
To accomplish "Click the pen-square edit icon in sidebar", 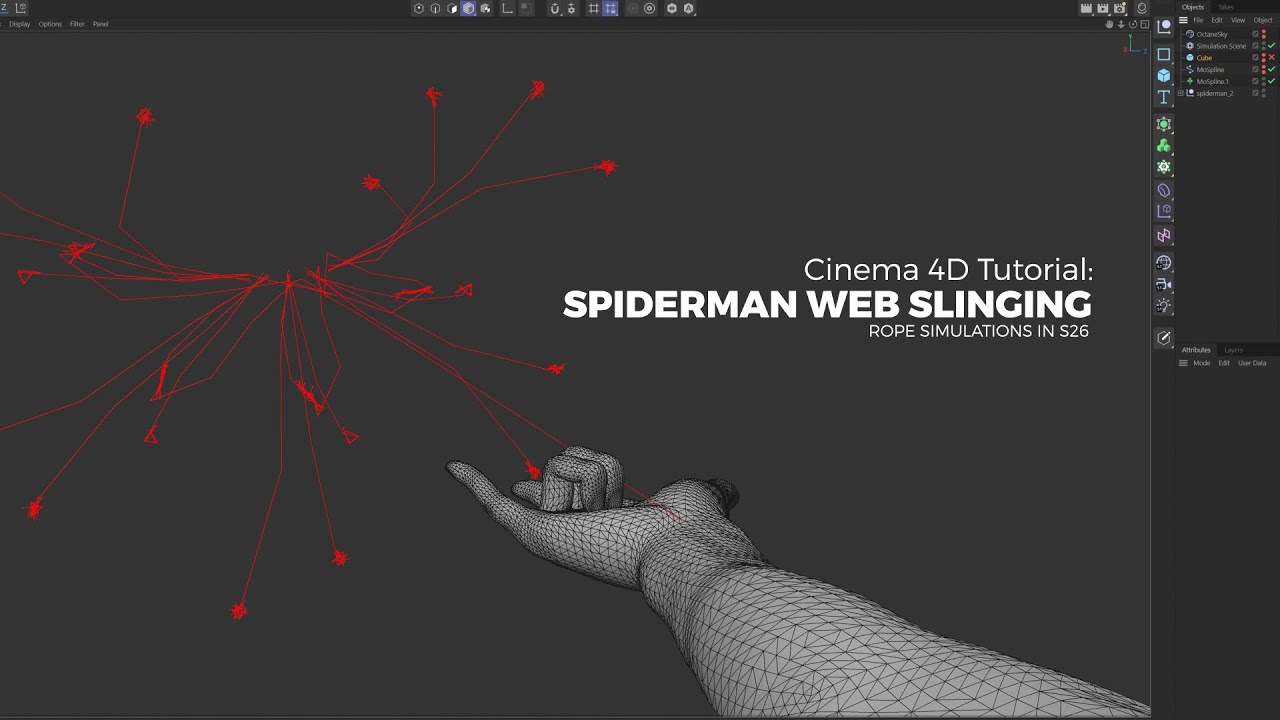I will click(x=1164, y=338).
